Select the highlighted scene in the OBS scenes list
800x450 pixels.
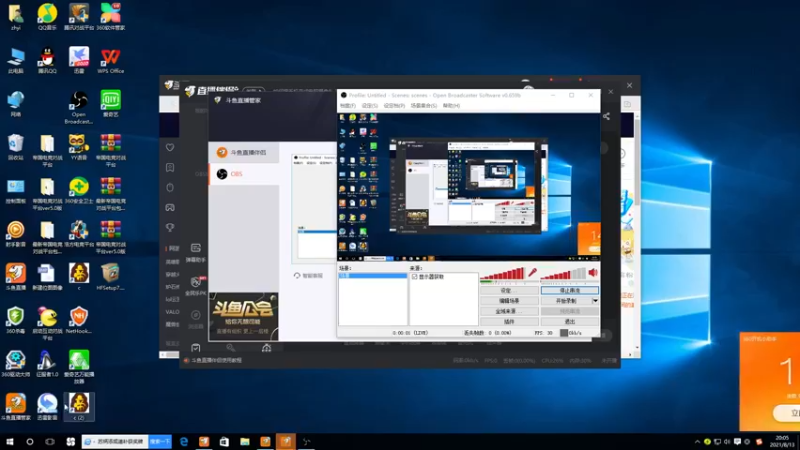(372, 276)
